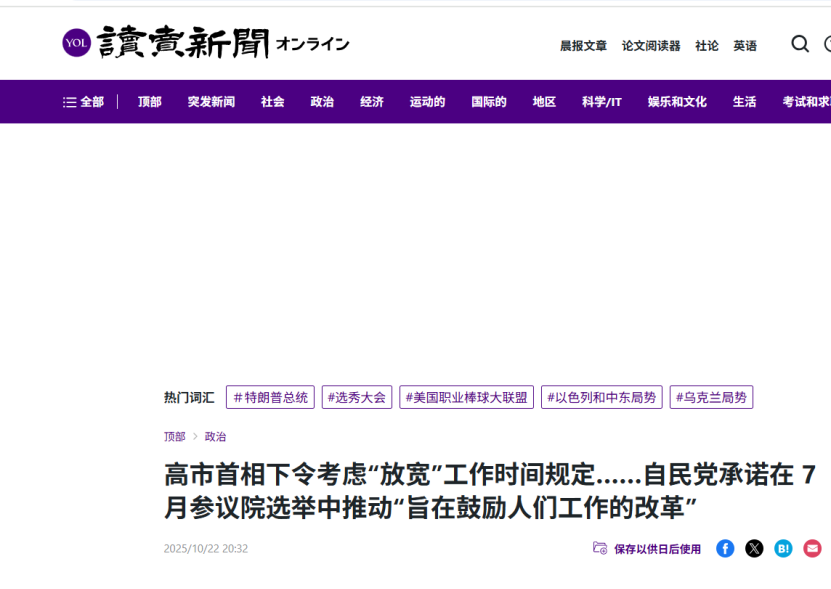Open 英语 link in header
This screenshot has height=589, width=831.
[x=745, y=46]
